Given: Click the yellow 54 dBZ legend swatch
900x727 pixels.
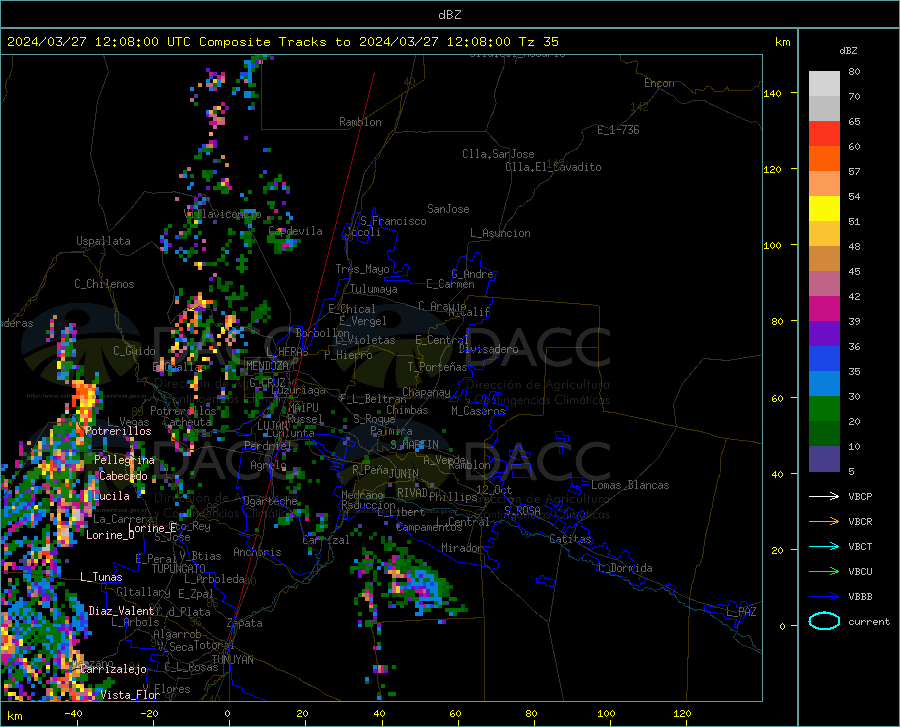Looking at the screenshot, I should click(x=824, y=208).
